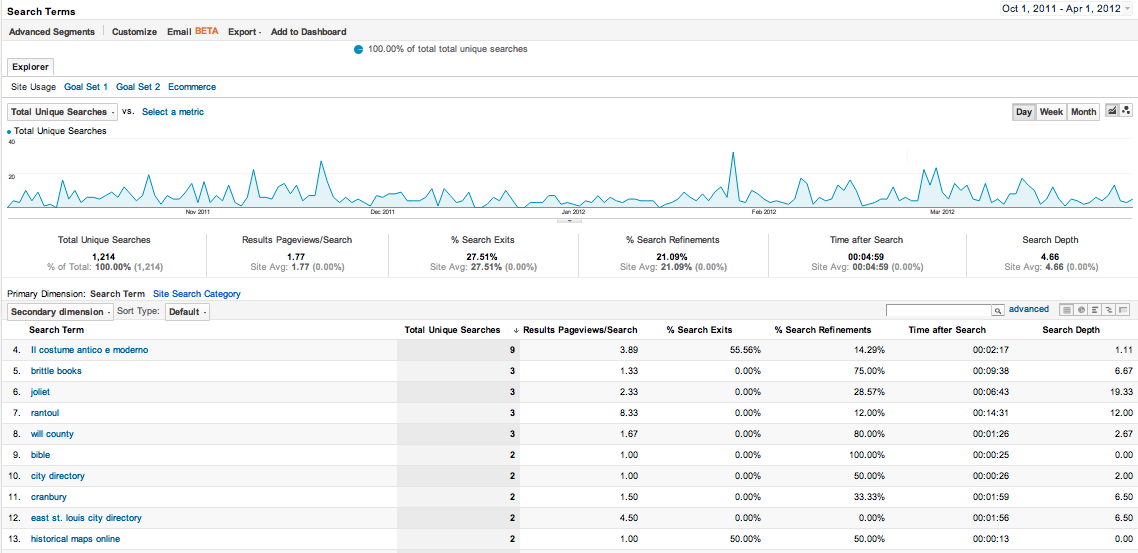Focus the table search input field
This screenshot has width=1138, height=553.
click(938, 311)
